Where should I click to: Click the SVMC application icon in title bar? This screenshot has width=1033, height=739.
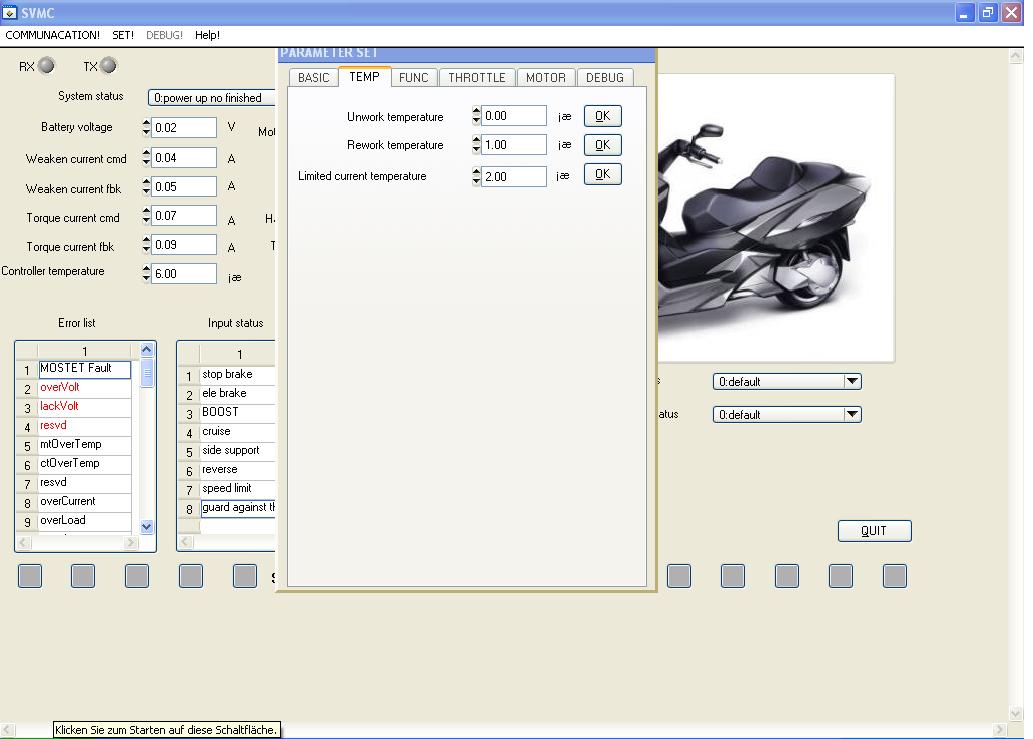[10, 13]
